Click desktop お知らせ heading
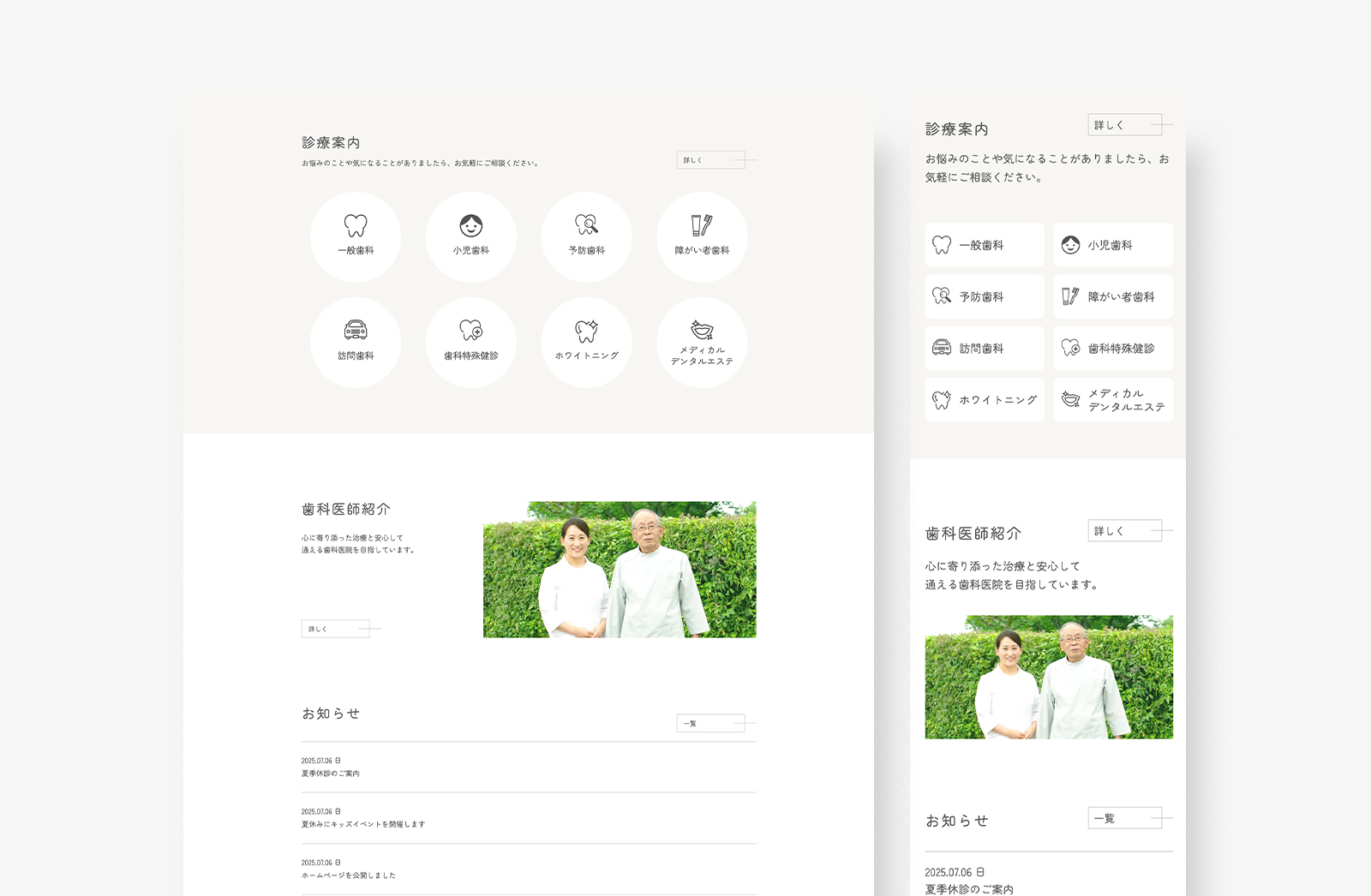This screenshot has height=896, width=1371. [x=331, y=714]
